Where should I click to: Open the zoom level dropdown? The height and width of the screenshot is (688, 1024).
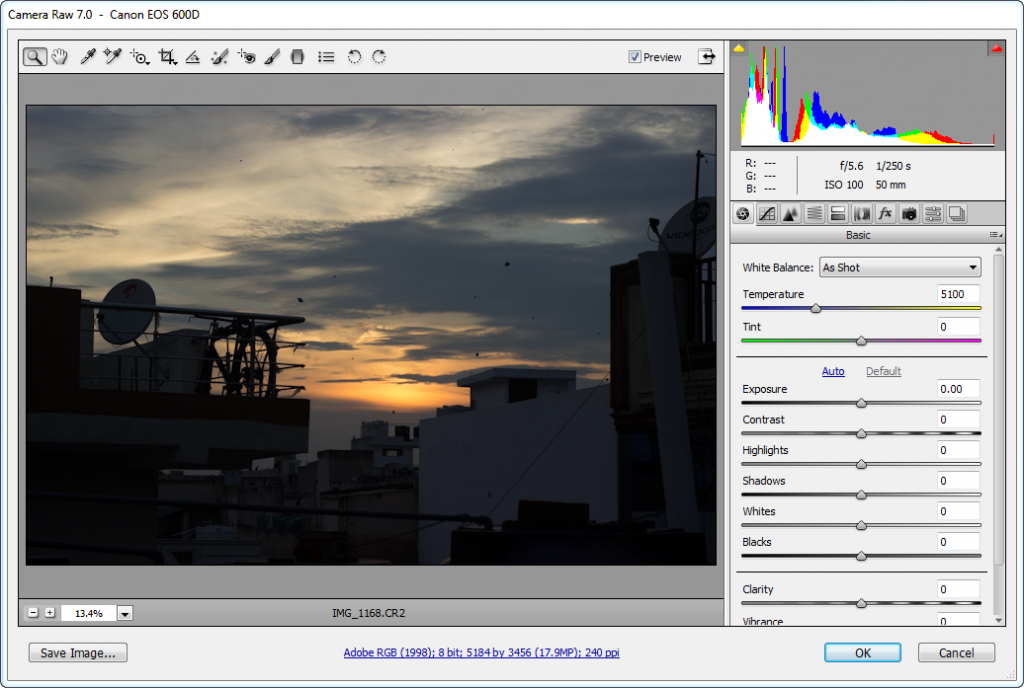126,613
